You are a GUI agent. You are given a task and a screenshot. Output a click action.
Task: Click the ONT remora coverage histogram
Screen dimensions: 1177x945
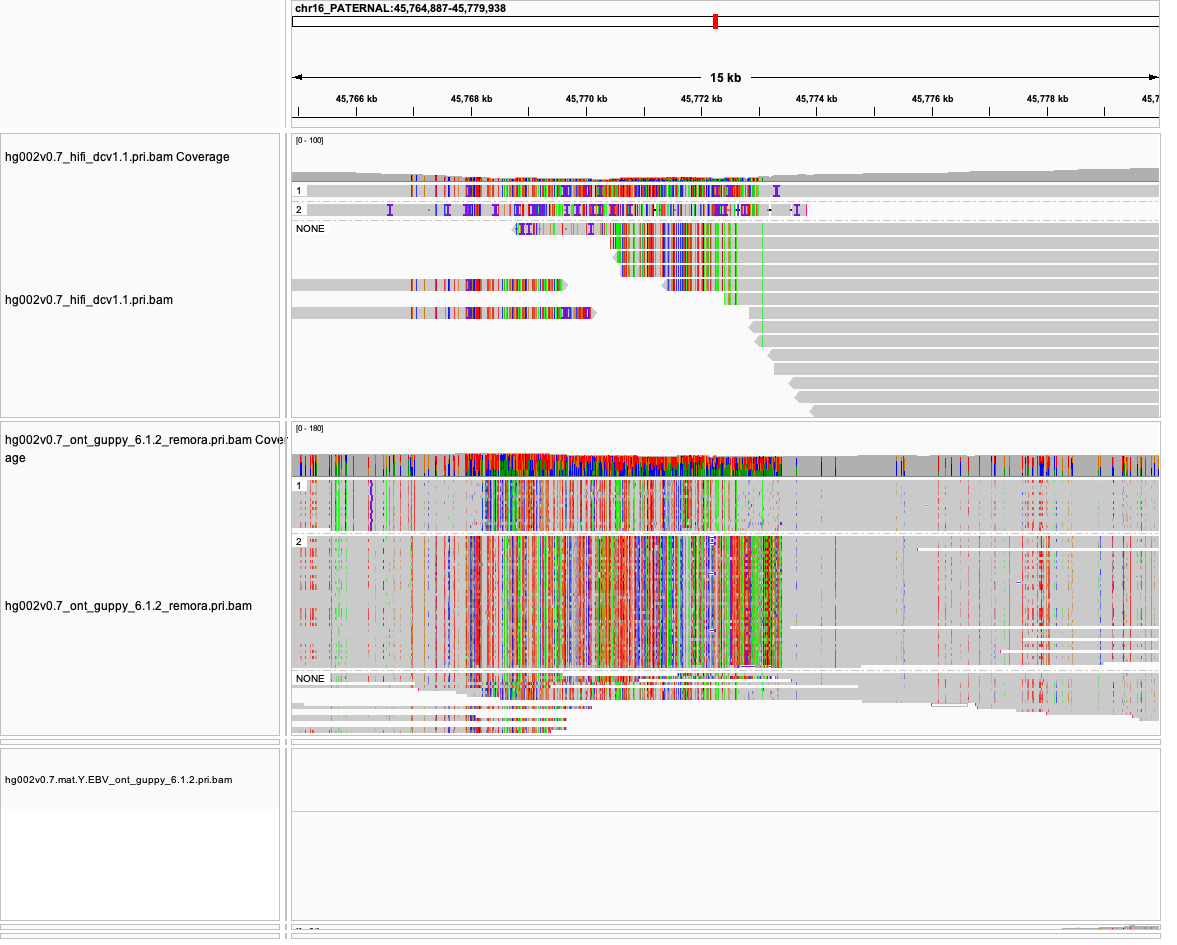pyautogui.click(x=700, y=460)
